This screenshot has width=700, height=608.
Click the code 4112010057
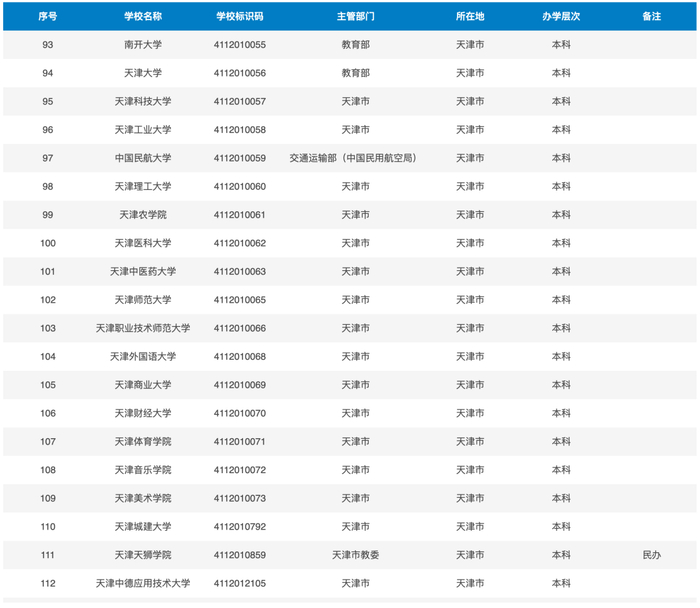point(240,101)
